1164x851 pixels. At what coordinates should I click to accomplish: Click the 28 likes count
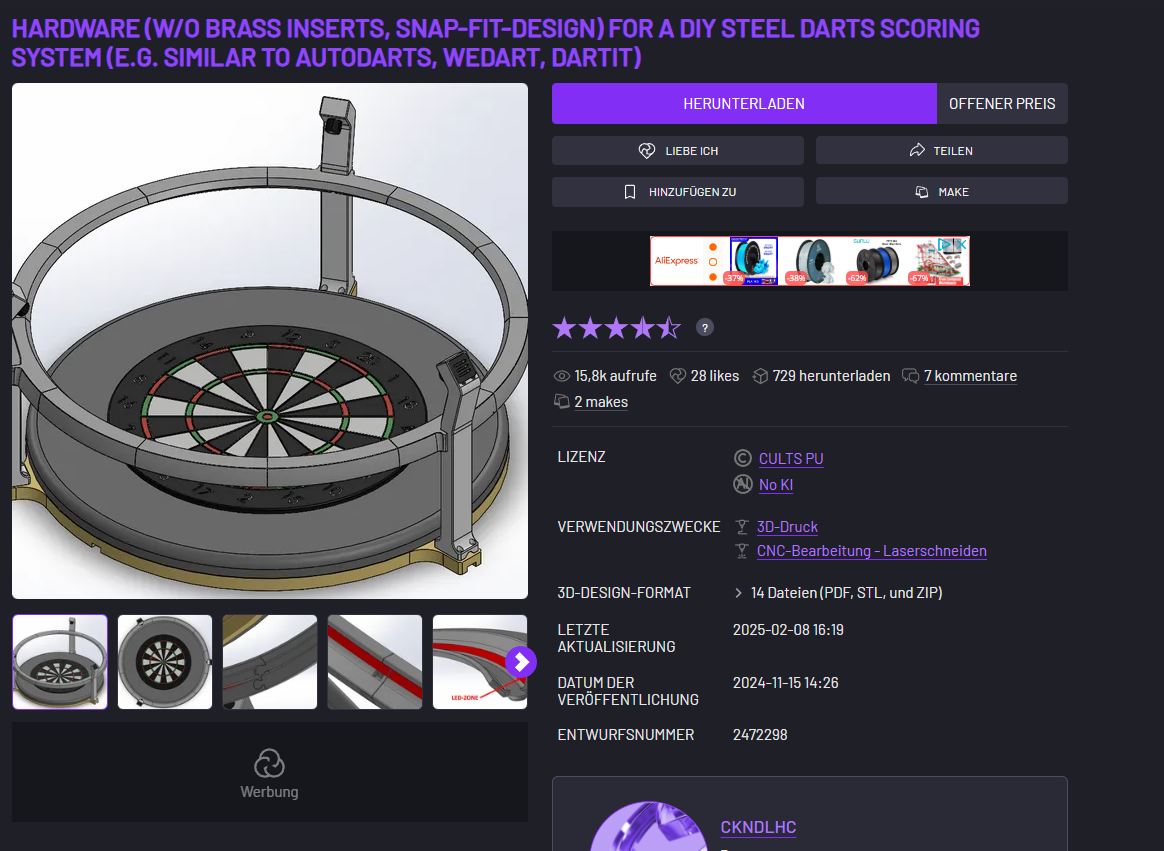[x=704, y=376]
